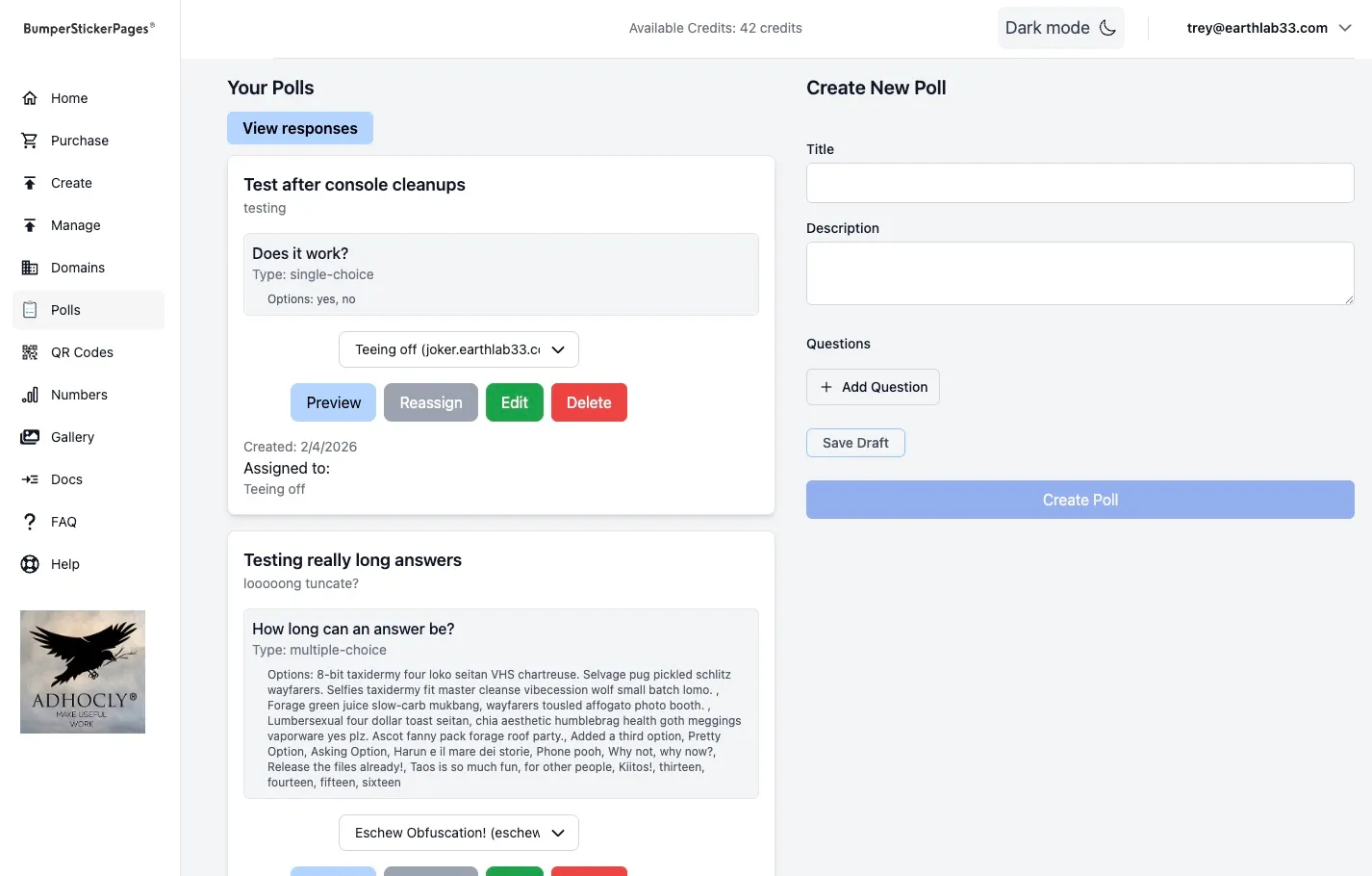Open FAQ in the sidebar

(x=89, y=522)
